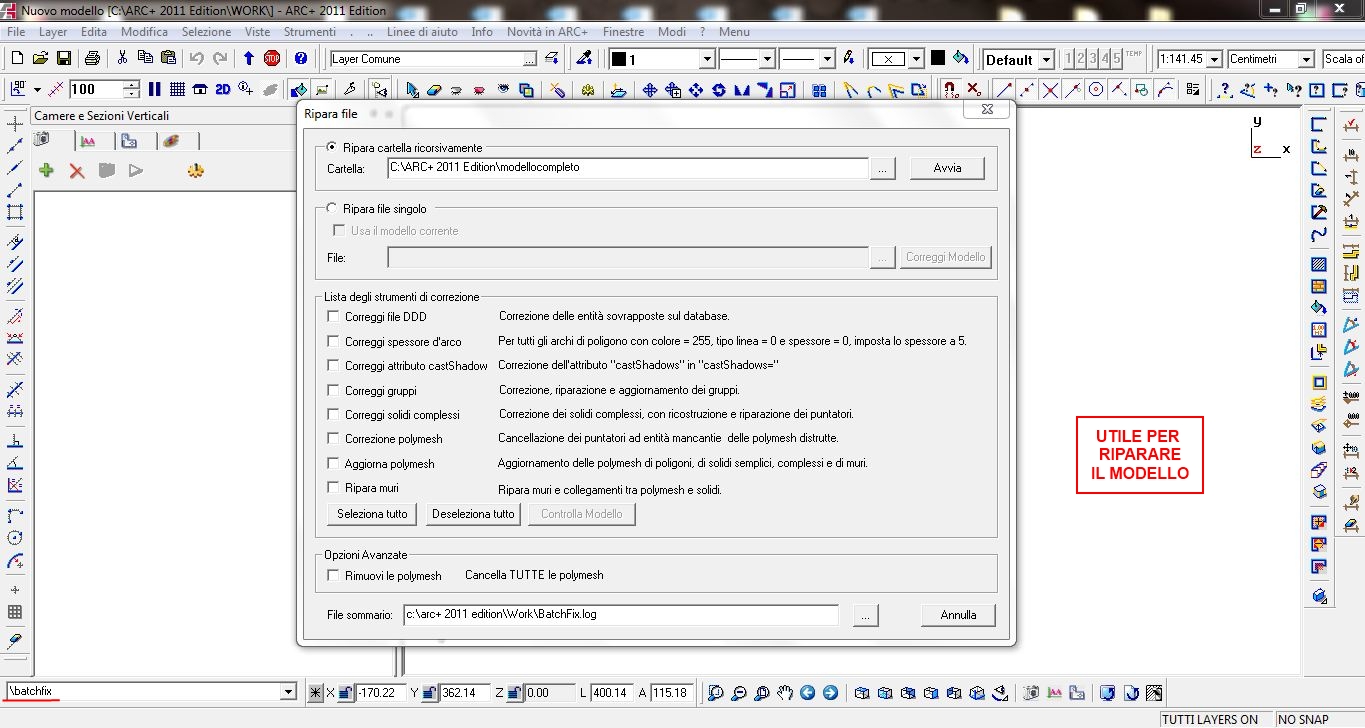Click 'Deseleziona tutto' button
Screen dimensions: 1365x728
pos(473,514)
